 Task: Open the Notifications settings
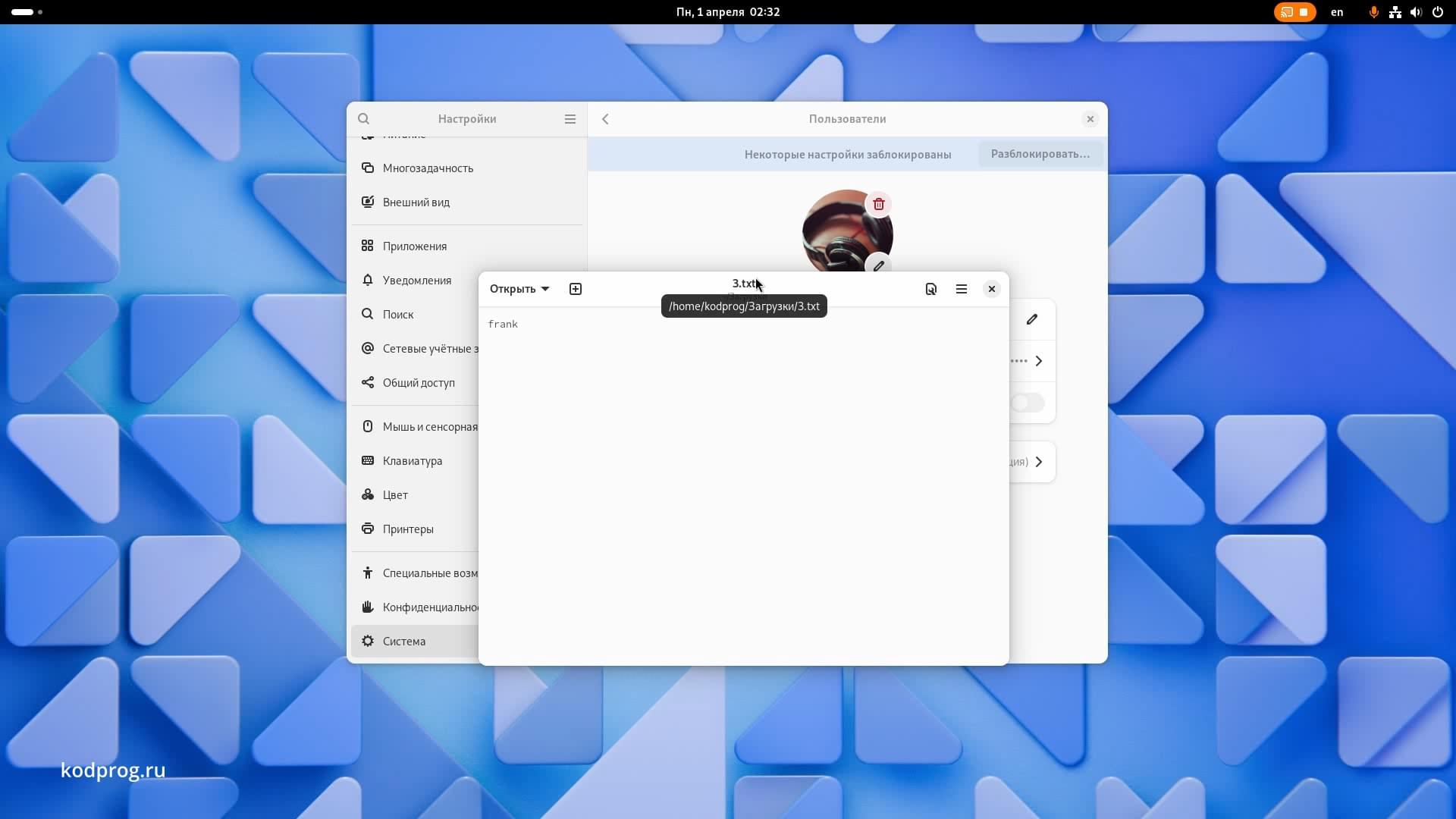pos(415,281)
